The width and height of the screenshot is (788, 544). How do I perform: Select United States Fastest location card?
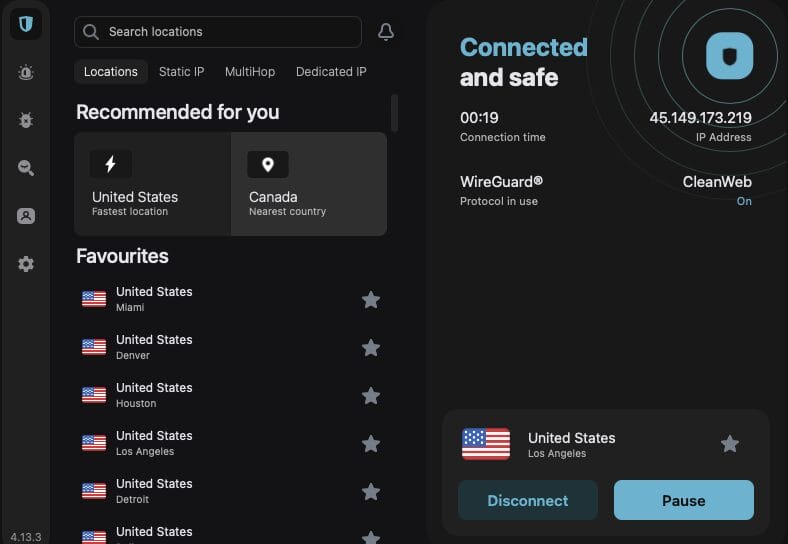point(153,184)
